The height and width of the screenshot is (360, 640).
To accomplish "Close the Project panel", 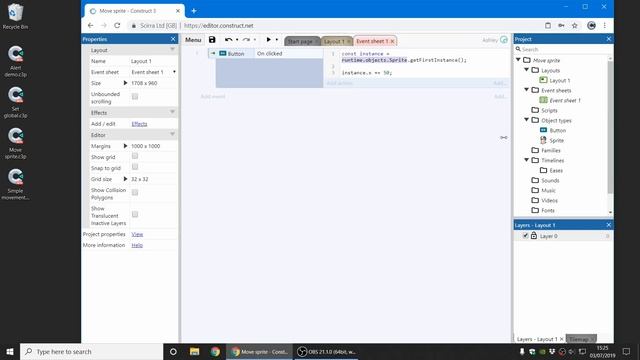I will point(609,39).
